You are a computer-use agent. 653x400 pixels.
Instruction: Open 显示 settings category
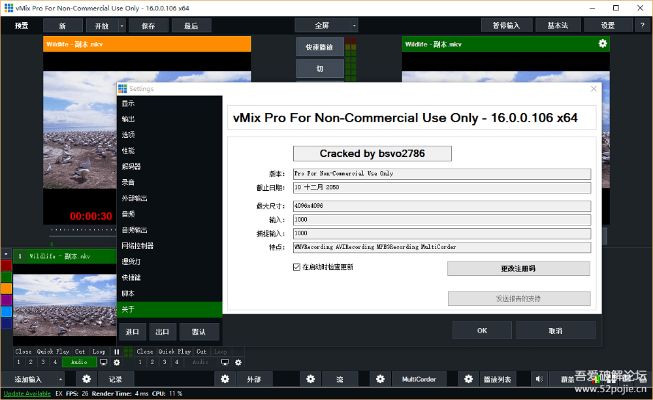[169, 103]
